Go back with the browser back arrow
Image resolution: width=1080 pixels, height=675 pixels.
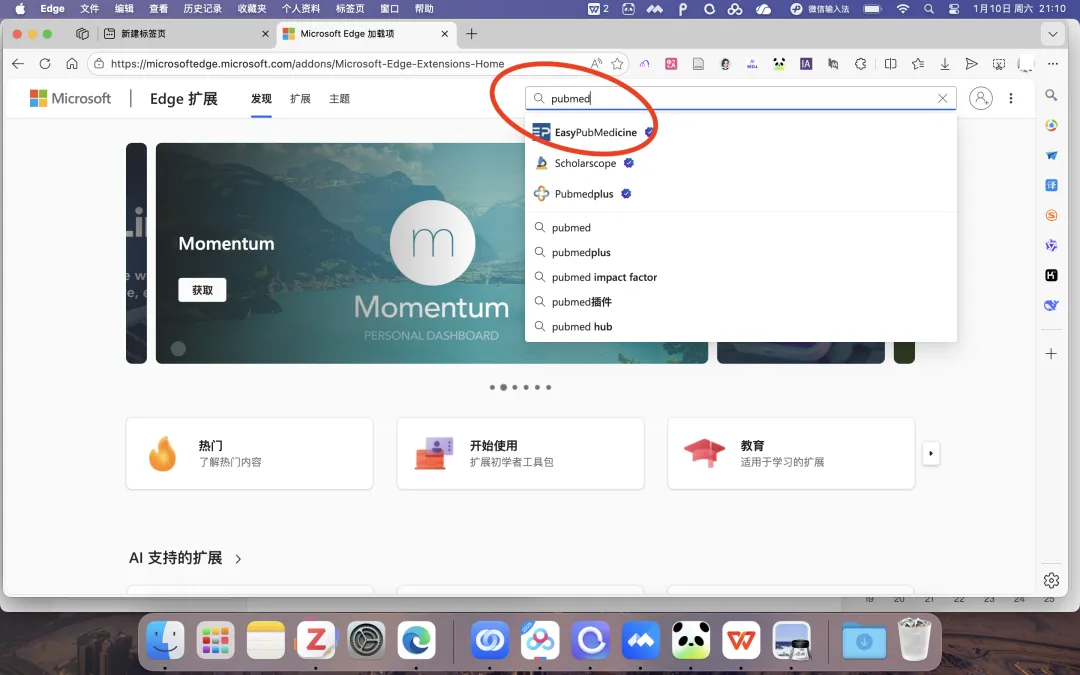click(x=18, y=63)
